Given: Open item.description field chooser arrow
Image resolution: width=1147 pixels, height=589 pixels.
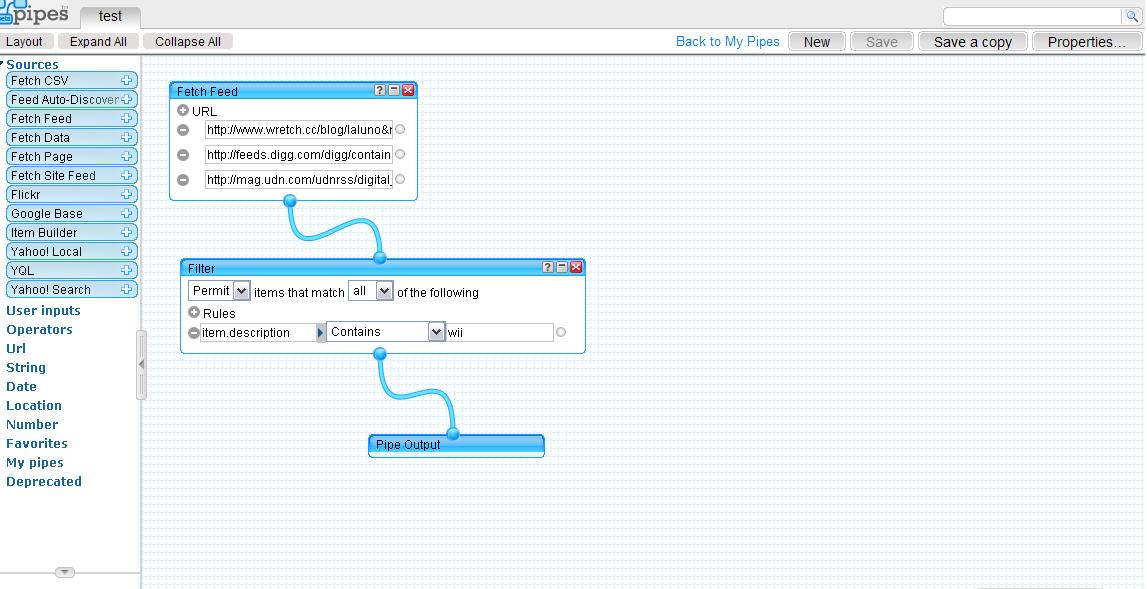Looking at the screenshot, I should pyautogui.click(x=320, y=333).
